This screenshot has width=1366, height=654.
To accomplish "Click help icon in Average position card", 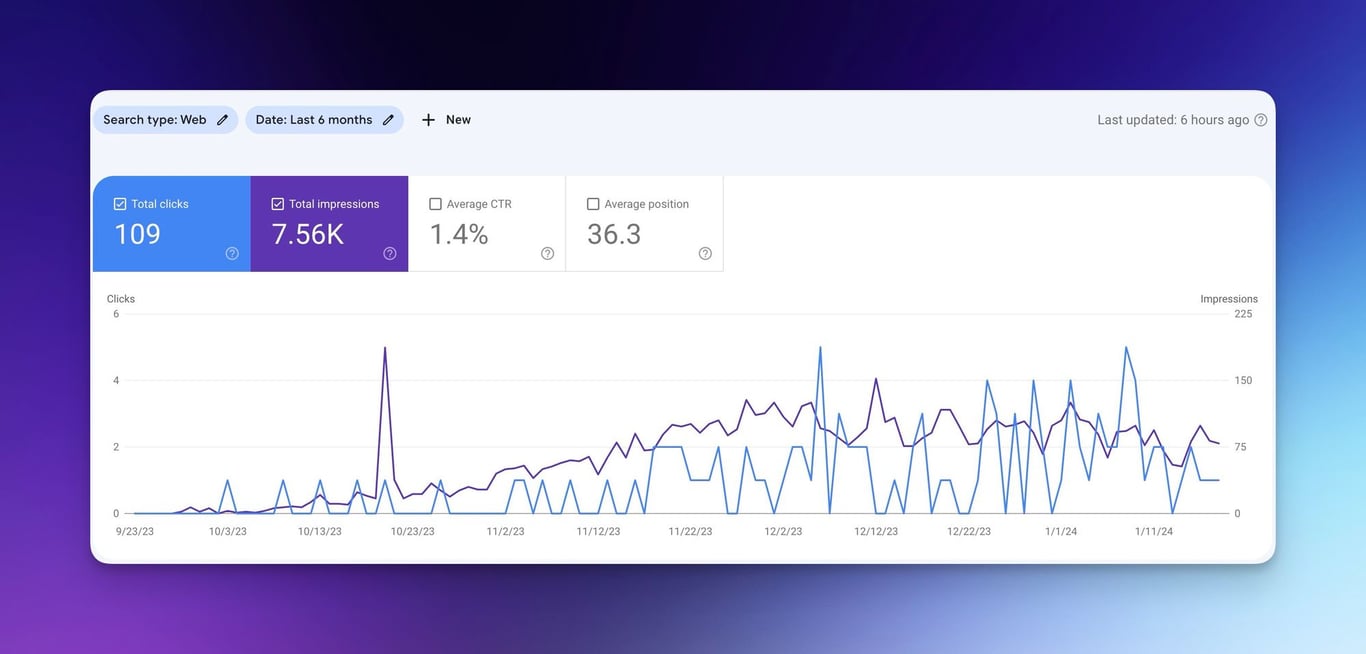I will point(705,253).
